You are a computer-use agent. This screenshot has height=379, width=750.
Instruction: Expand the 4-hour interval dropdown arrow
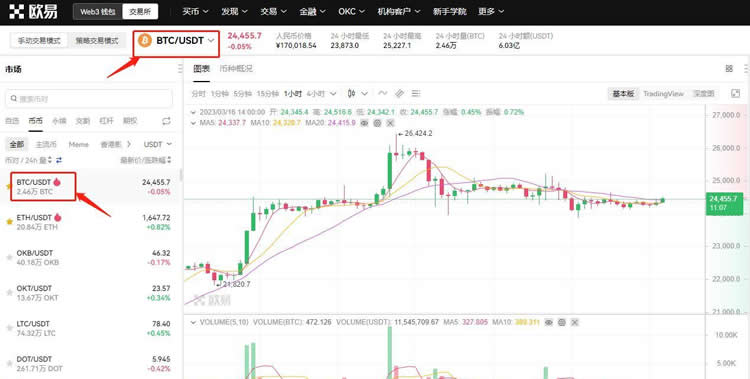click(333, 94)
